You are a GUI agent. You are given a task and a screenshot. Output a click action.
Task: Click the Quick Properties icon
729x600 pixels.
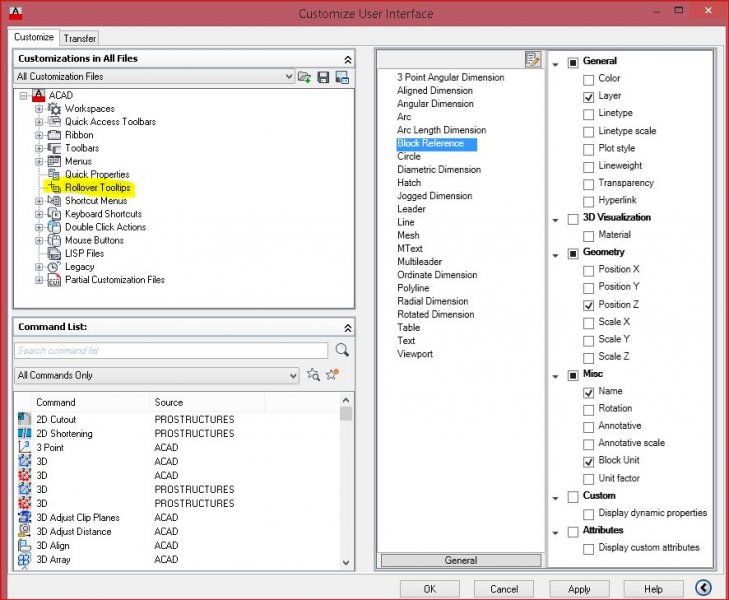(x=54, y=174)
